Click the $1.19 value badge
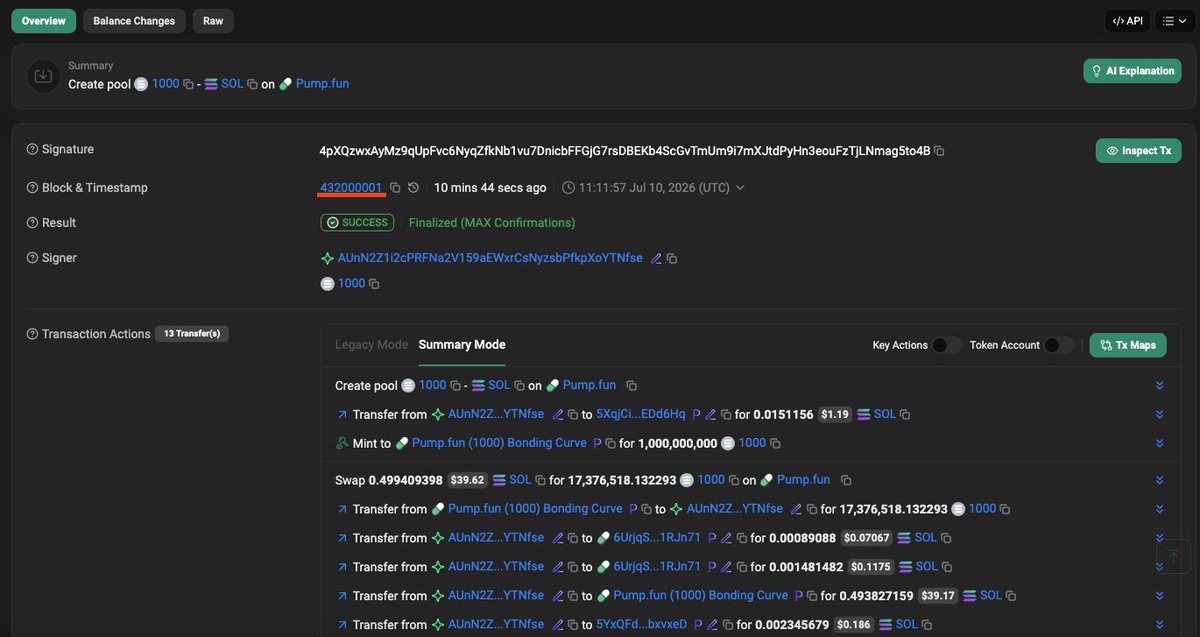The height and width of the screenshot is (637, 1200). (x=835, y=414)
